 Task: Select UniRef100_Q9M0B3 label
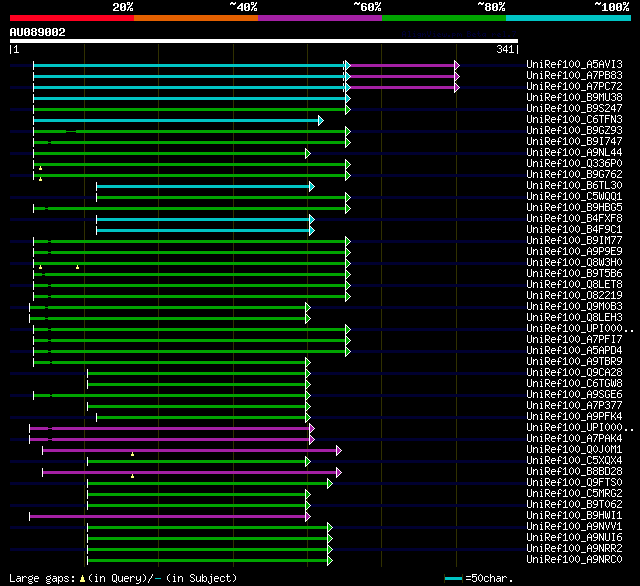pyautogui.click(x=574, y=307)
